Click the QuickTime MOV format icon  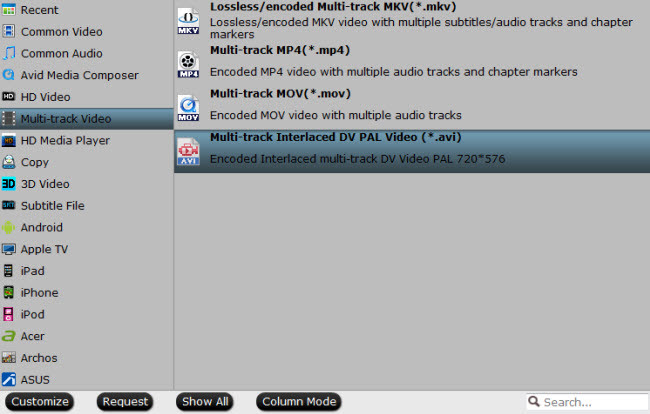188,108
